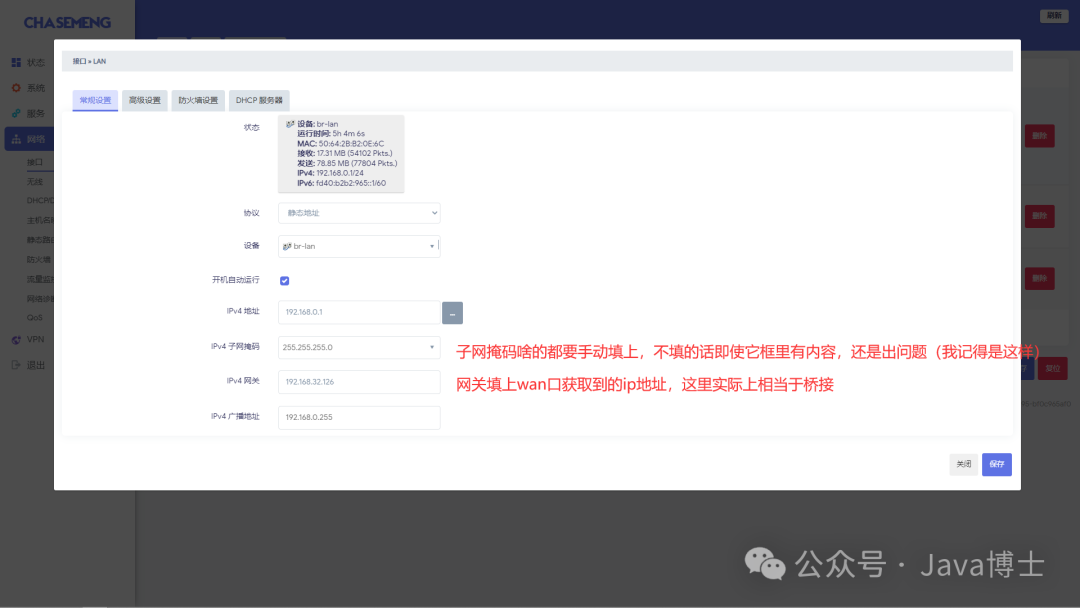This screenshot has height=608, width=1080.
Task: Open the 协议 protocol dropdown showing 静态地址
Action: 358,212
